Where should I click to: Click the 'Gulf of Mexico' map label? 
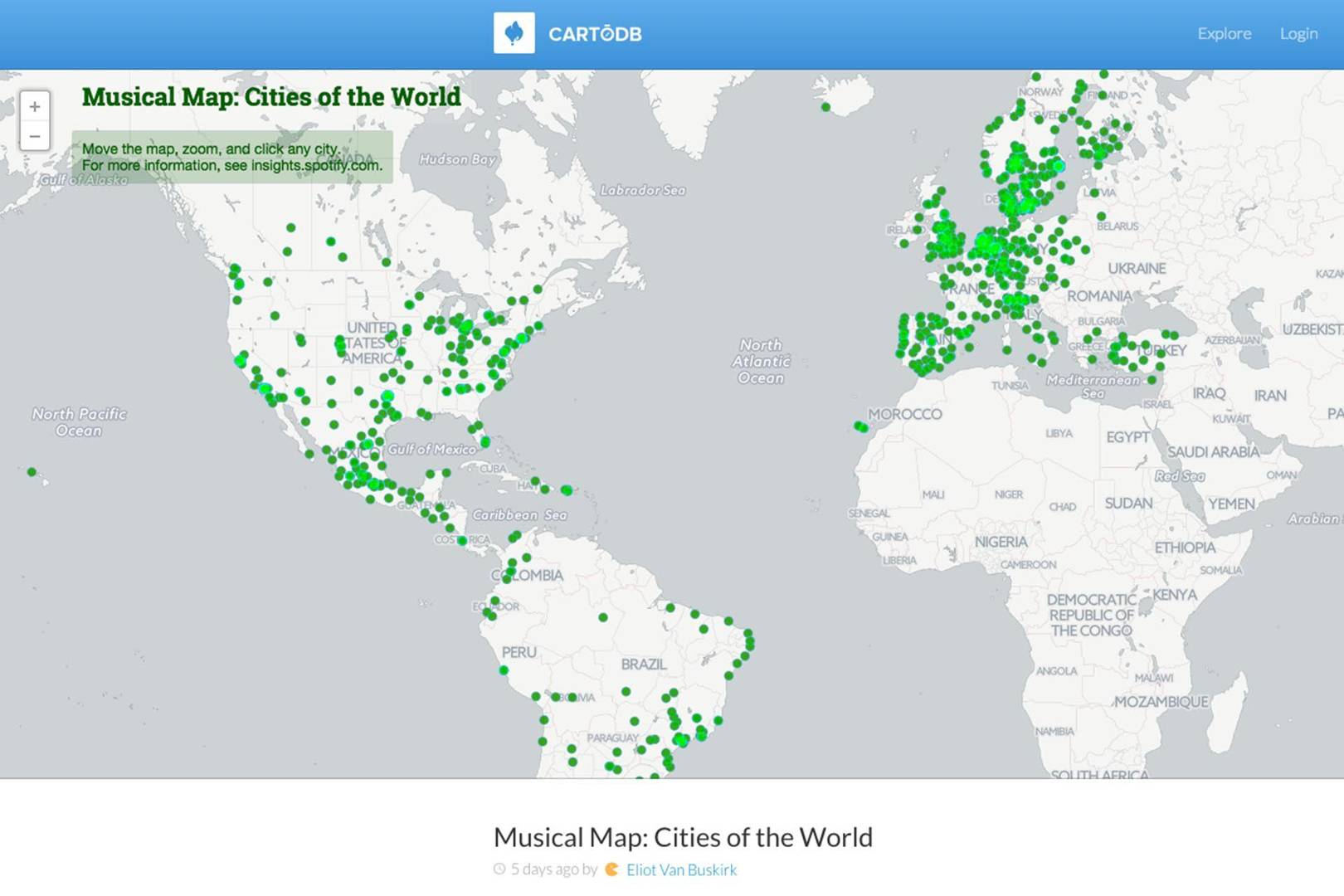(x=432, y=450)
